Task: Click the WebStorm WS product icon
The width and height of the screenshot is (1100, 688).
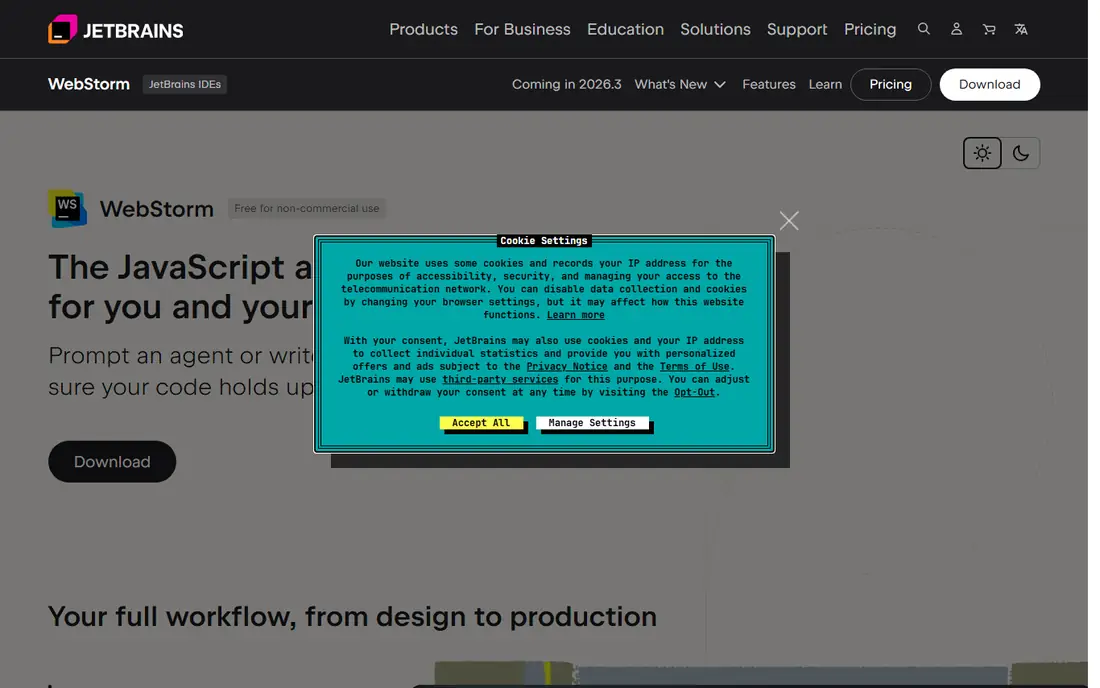Action: 67,208
